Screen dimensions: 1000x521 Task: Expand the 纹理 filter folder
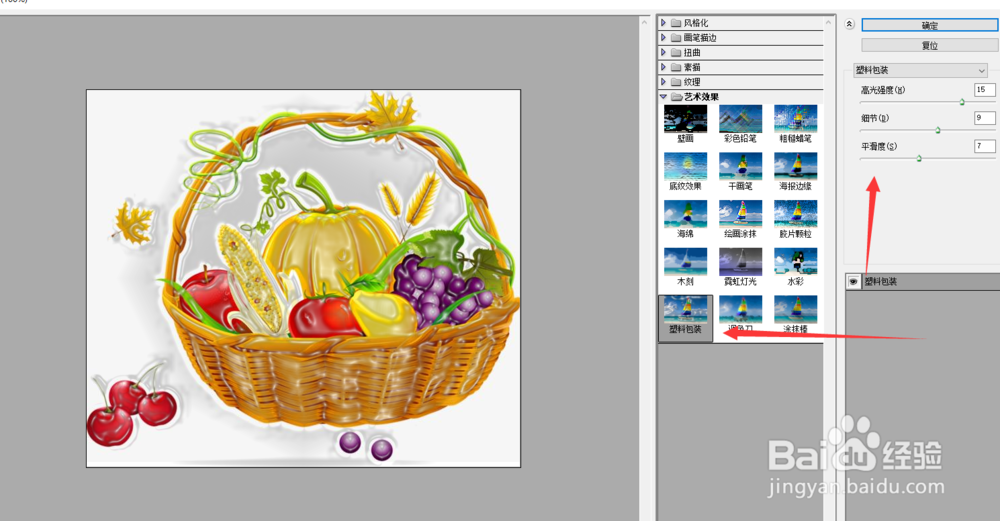663,82
